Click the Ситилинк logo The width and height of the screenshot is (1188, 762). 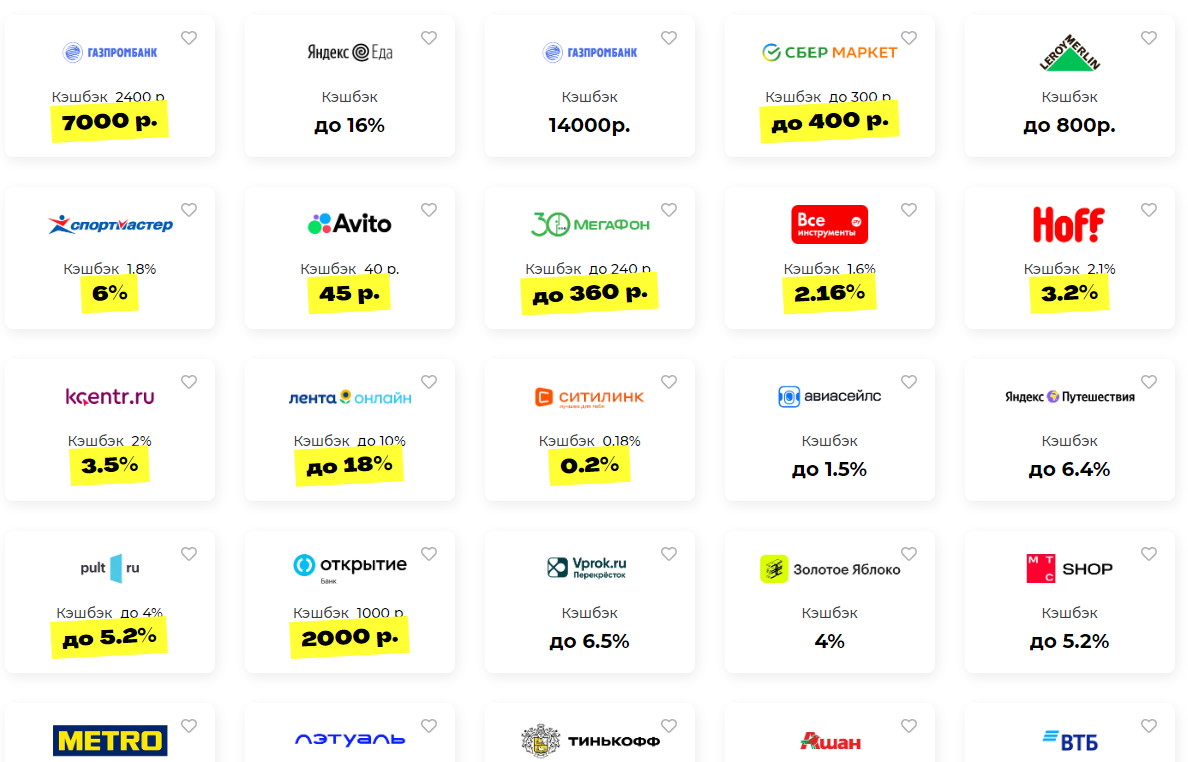(589, 397)
